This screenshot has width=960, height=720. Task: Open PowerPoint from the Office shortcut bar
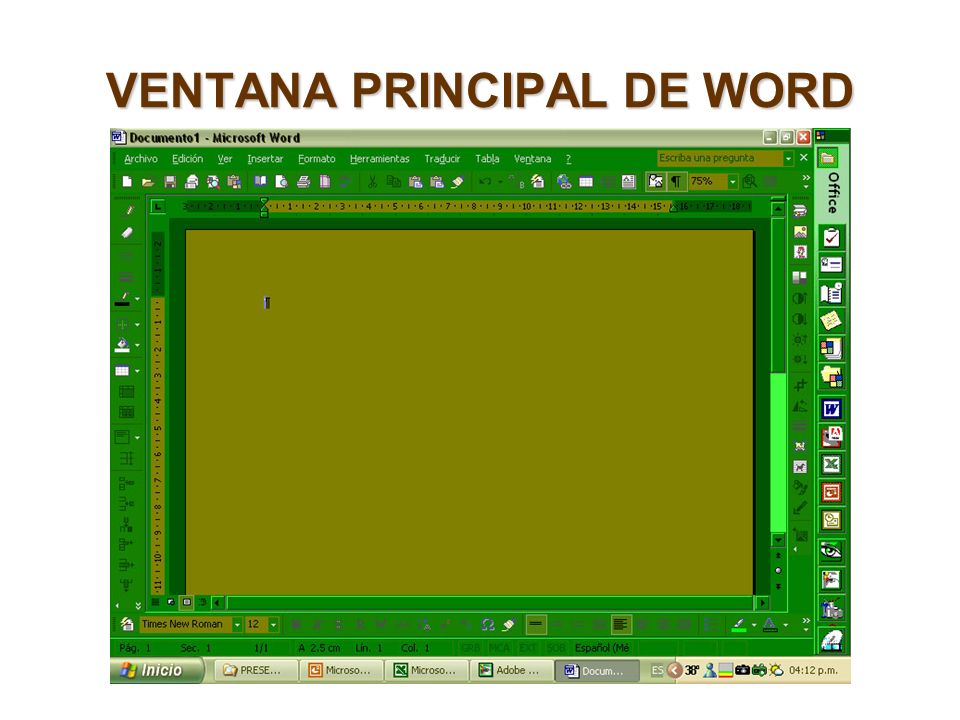point(831,492)
